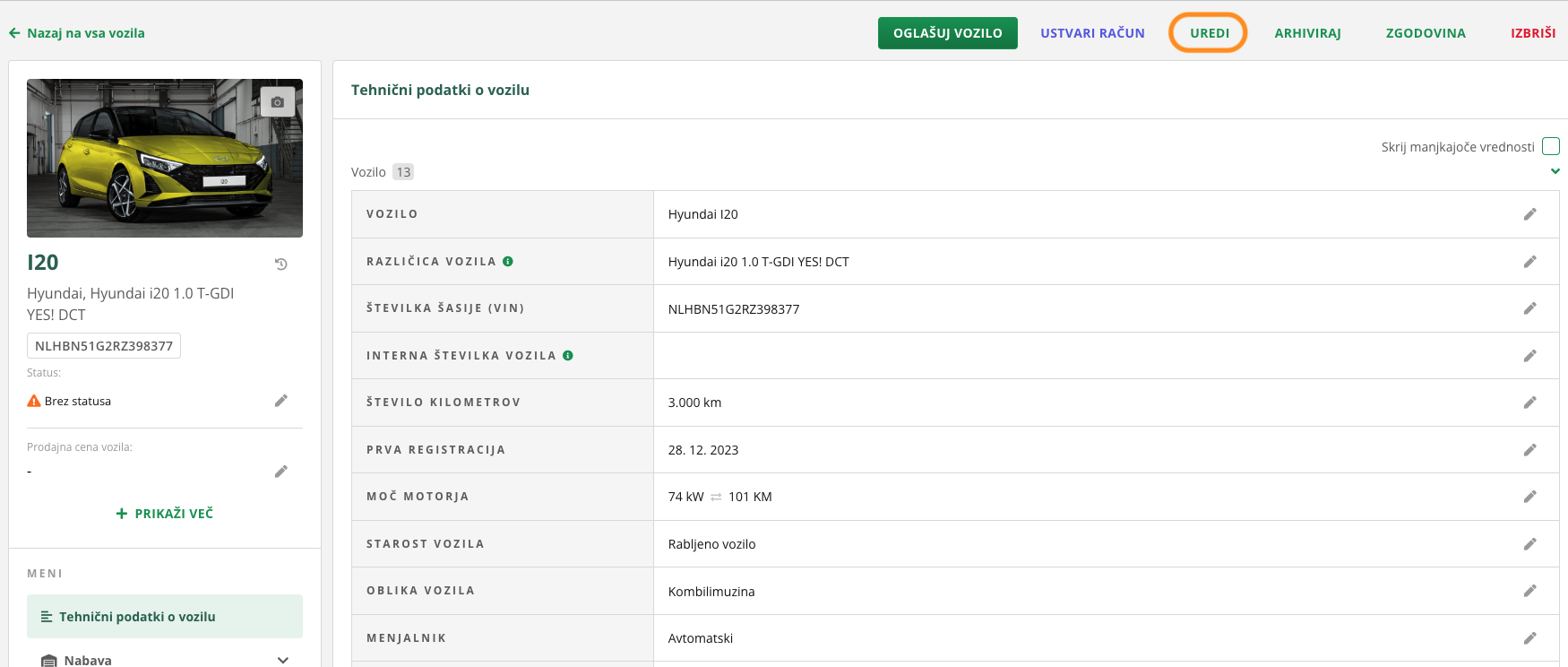This screenshot has height=667, width=1568.
Task: Edit the Brez statusa status pencil
Action: 281,401
